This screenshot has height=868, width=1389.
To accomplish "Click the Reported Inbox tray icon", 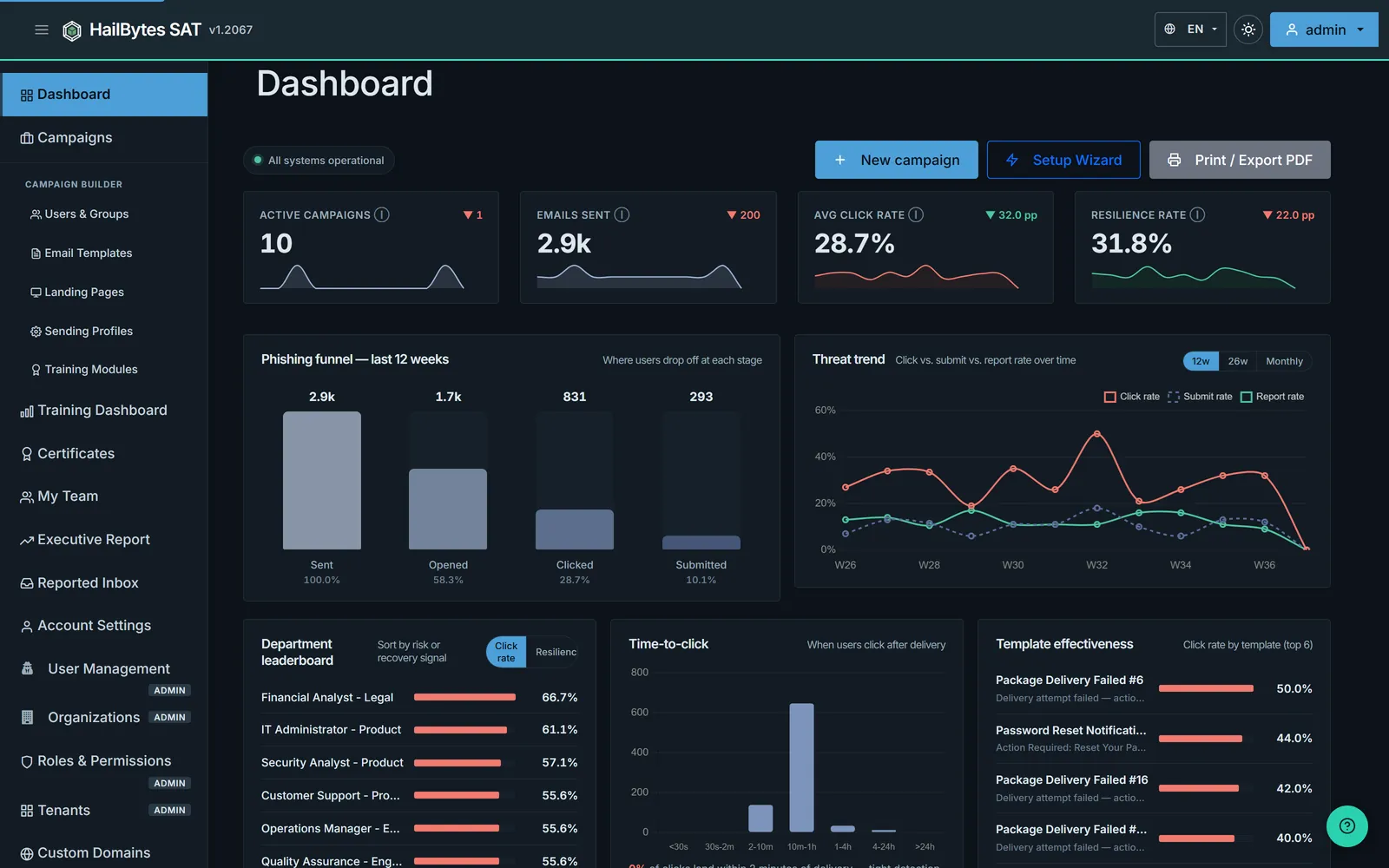I will 27,583.
